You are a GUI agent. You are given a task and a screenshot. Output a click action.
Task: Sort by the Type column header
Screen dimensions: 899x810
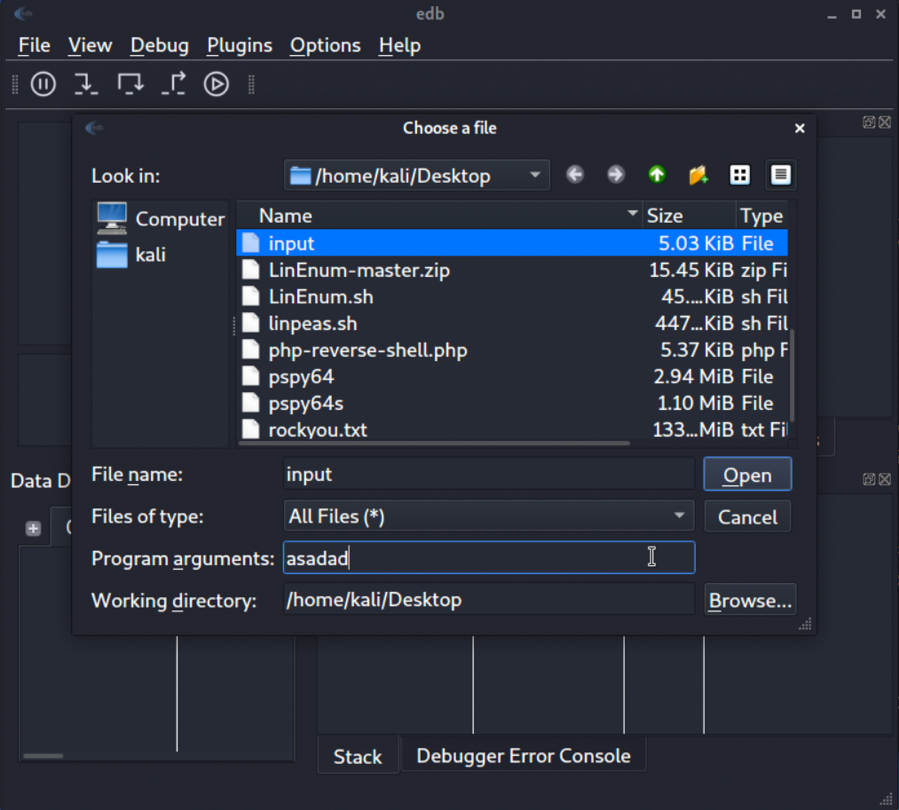pyautogui.click(x=762, y=216)
